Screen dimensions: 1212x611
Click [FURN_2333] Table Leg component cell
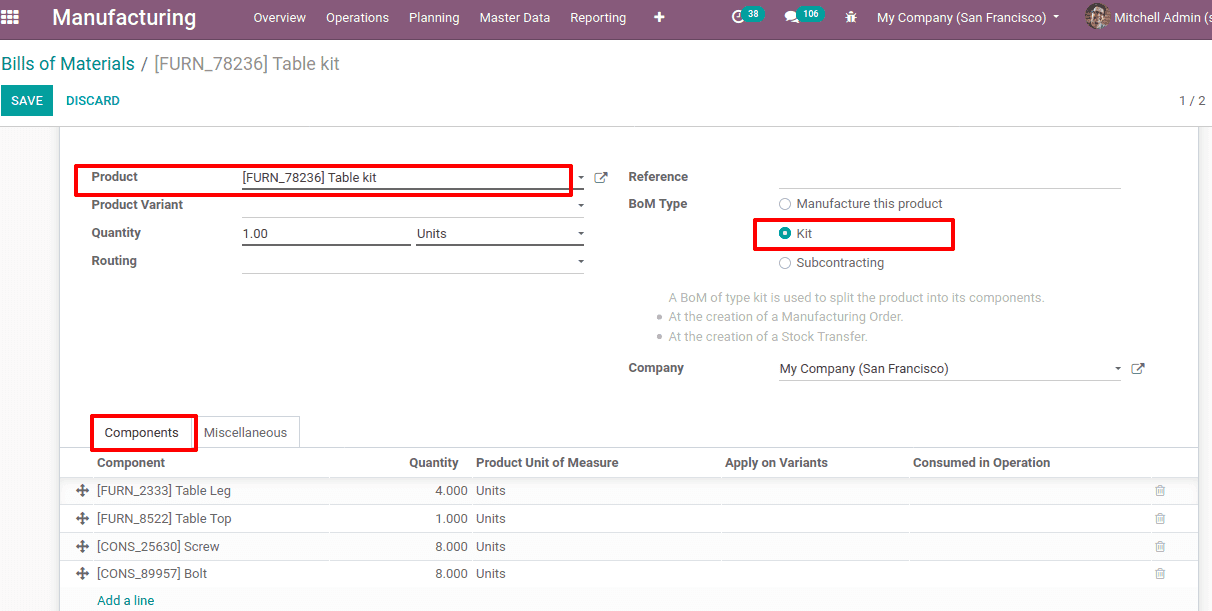coord(164,491)
